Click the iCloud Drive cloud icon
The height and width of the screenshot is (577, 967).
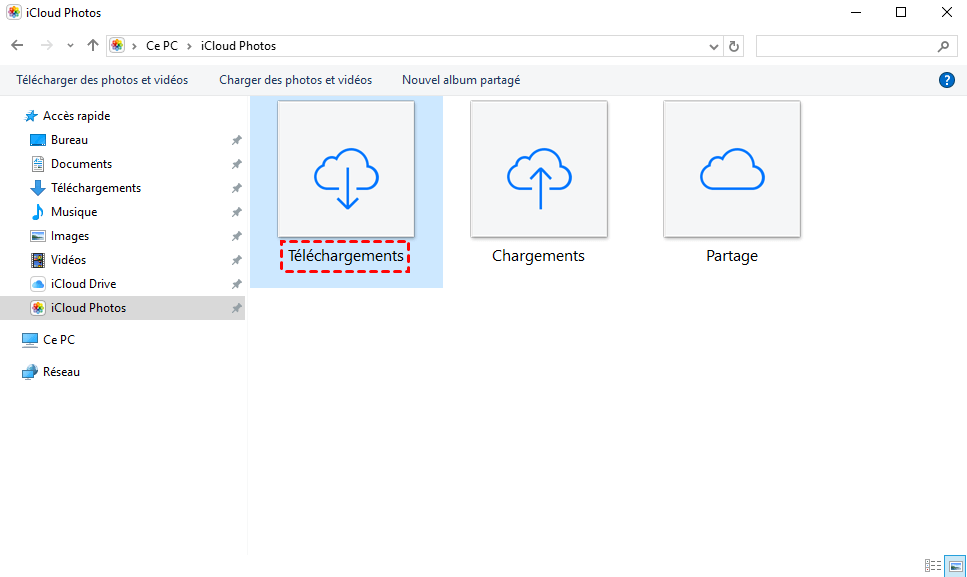(38, 284)
